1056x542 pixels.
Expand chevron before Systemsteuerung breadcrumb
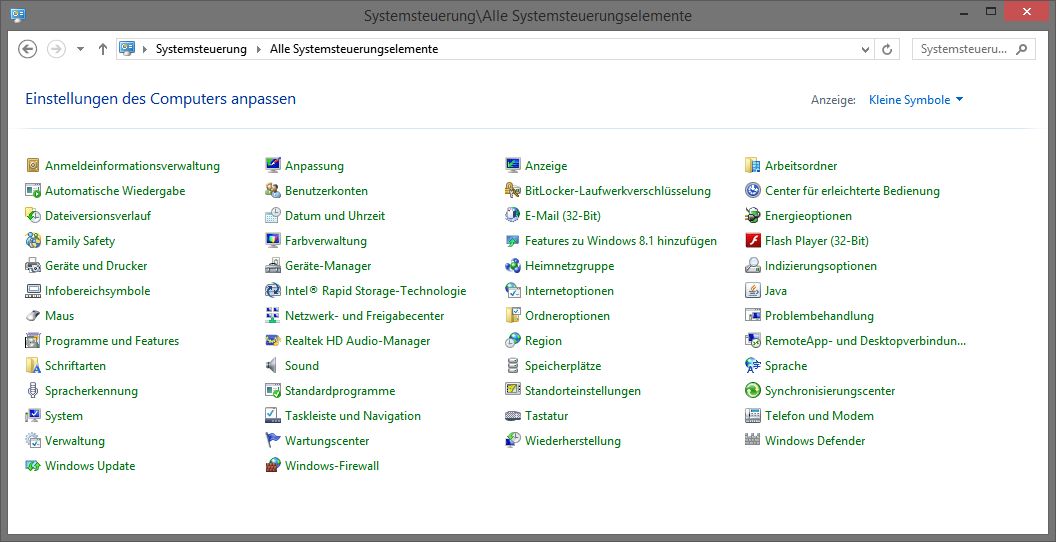(x=145, y=49)
